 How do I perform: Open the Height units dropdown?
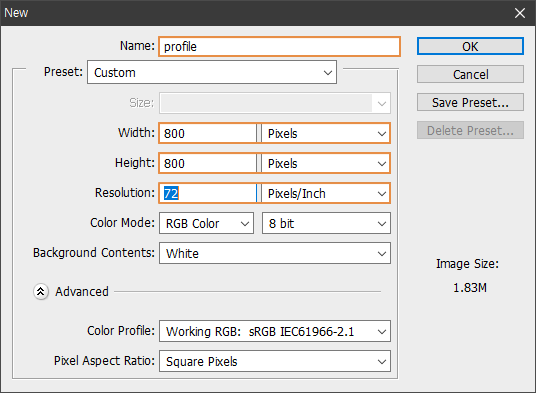coord(326,163)
